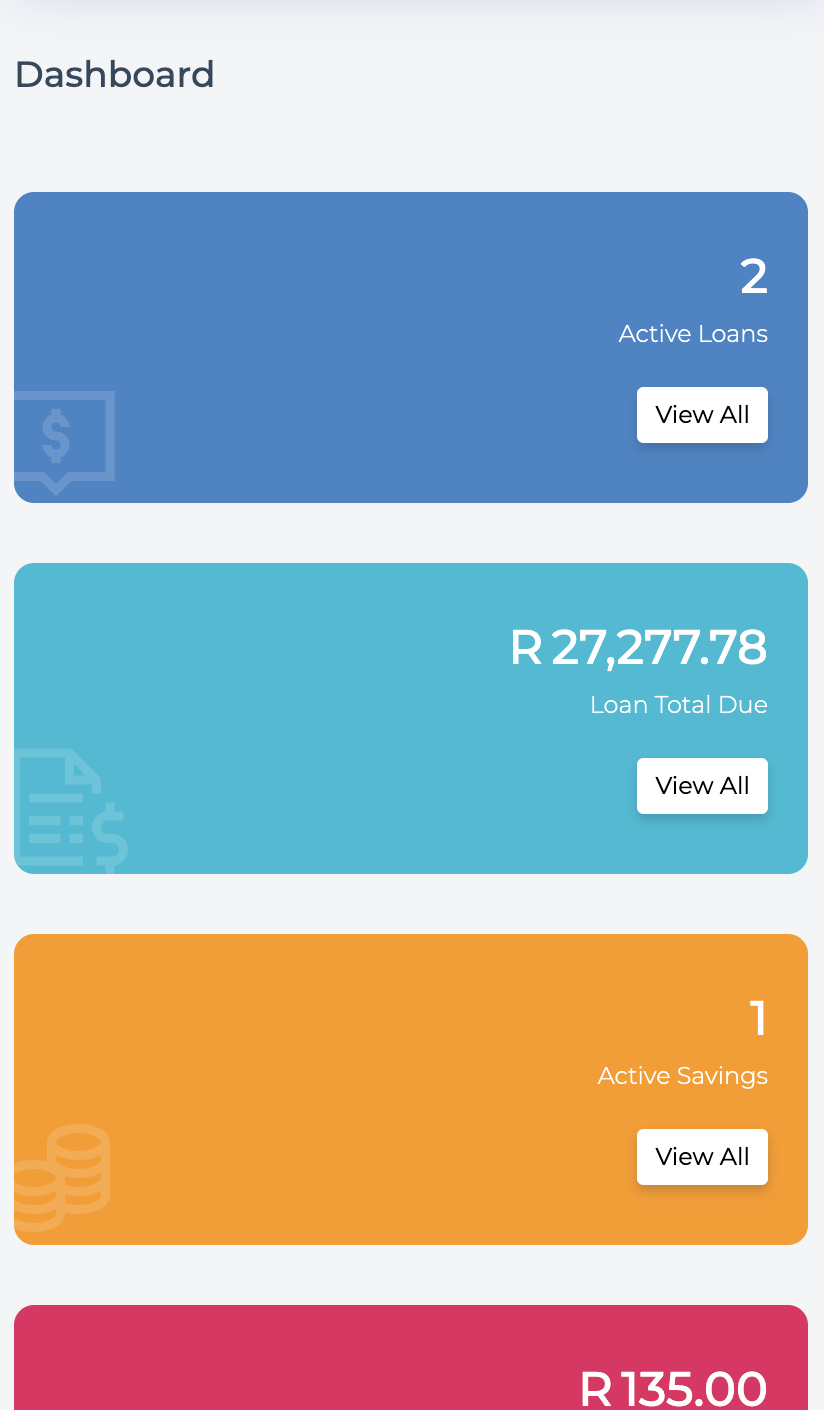View all active loans
The image size is (824, 1410).
(x=702, y=415)
